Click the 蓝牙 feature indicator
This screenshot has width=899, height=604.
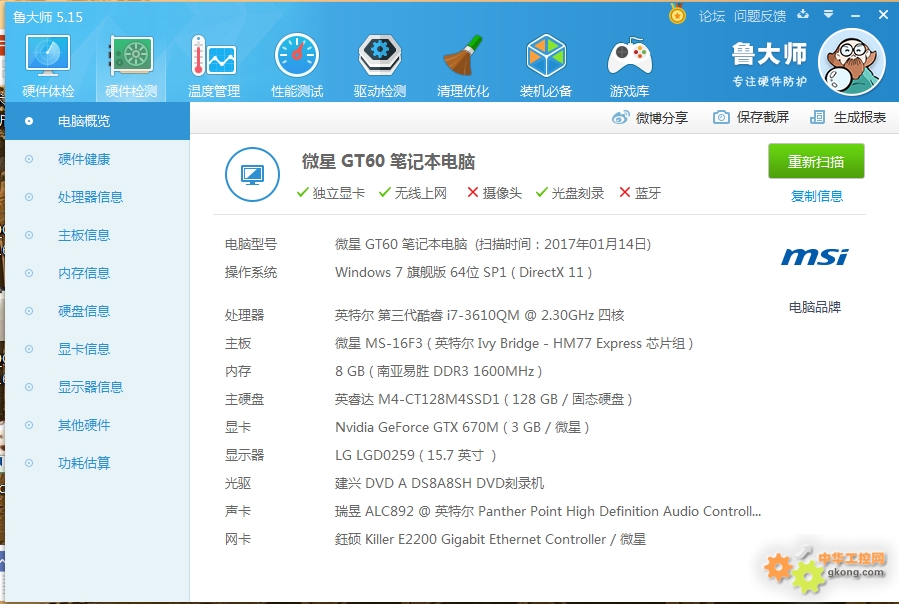(640, 193)
